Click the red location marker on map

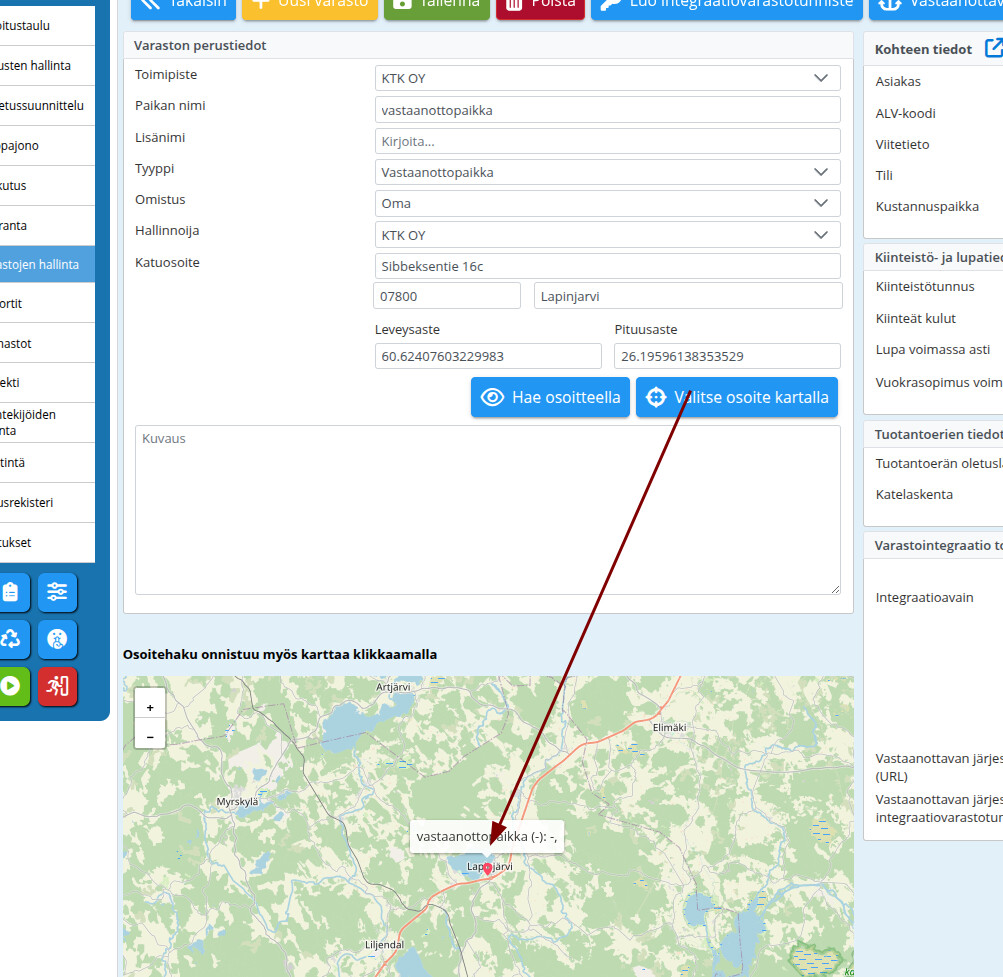[x=487, y=869]
